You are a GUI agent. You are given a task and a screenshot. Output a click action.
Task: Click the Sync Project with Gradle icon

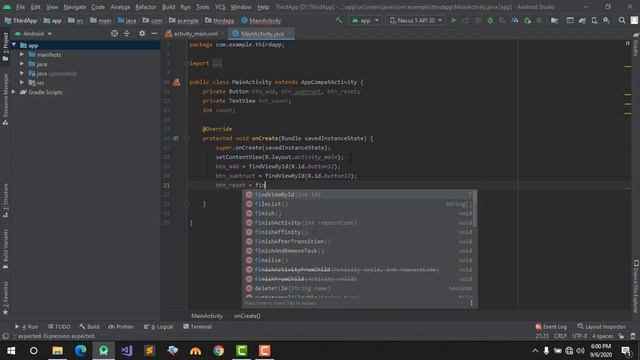tap(582, 20)
